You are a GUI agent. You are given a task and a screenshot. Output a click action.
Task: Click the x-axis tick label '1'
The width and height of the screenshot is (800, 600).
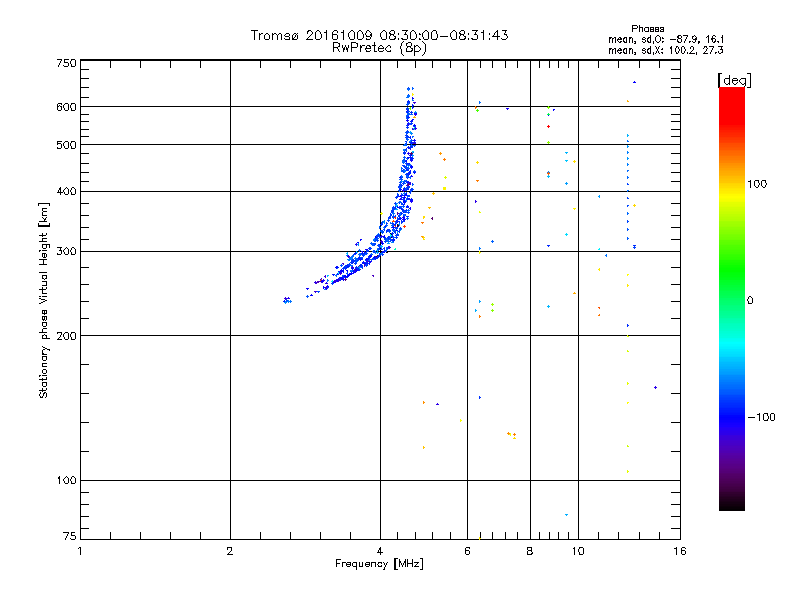click(x=80, y=551)
